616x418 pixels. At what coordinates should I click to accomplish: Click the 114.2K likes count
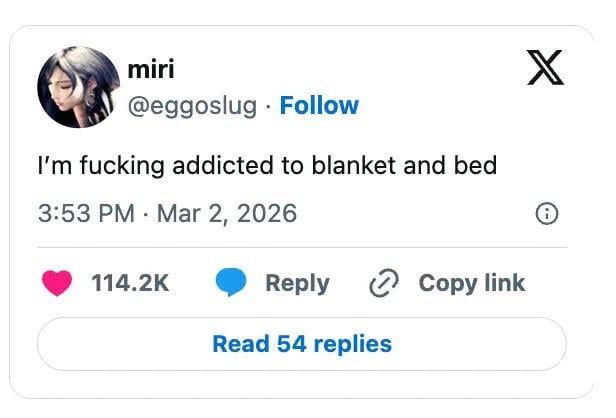click(130, 283)
